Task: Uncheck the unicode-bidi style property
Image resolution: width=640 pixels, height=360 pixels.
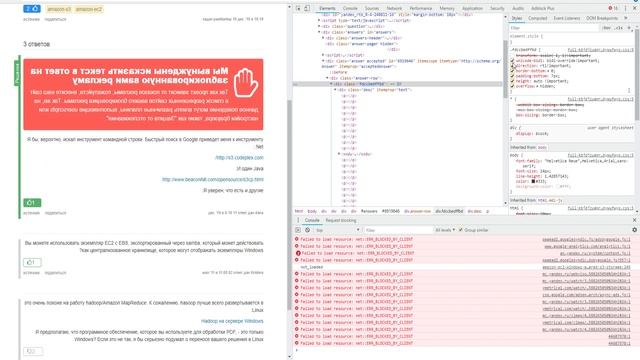Action: point(512,60)
